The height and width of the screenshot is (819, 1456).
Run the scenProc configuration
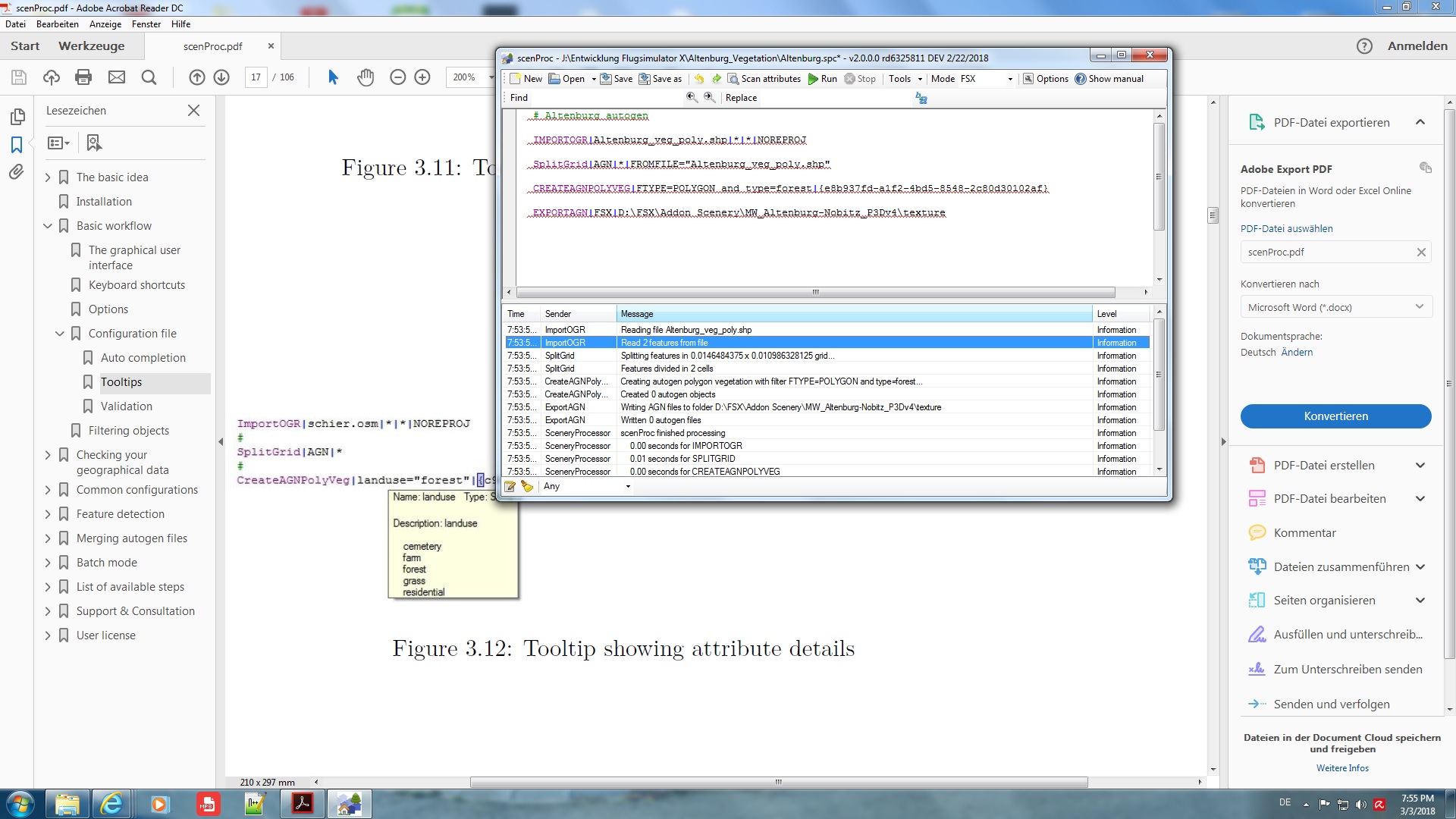(823, 79)
